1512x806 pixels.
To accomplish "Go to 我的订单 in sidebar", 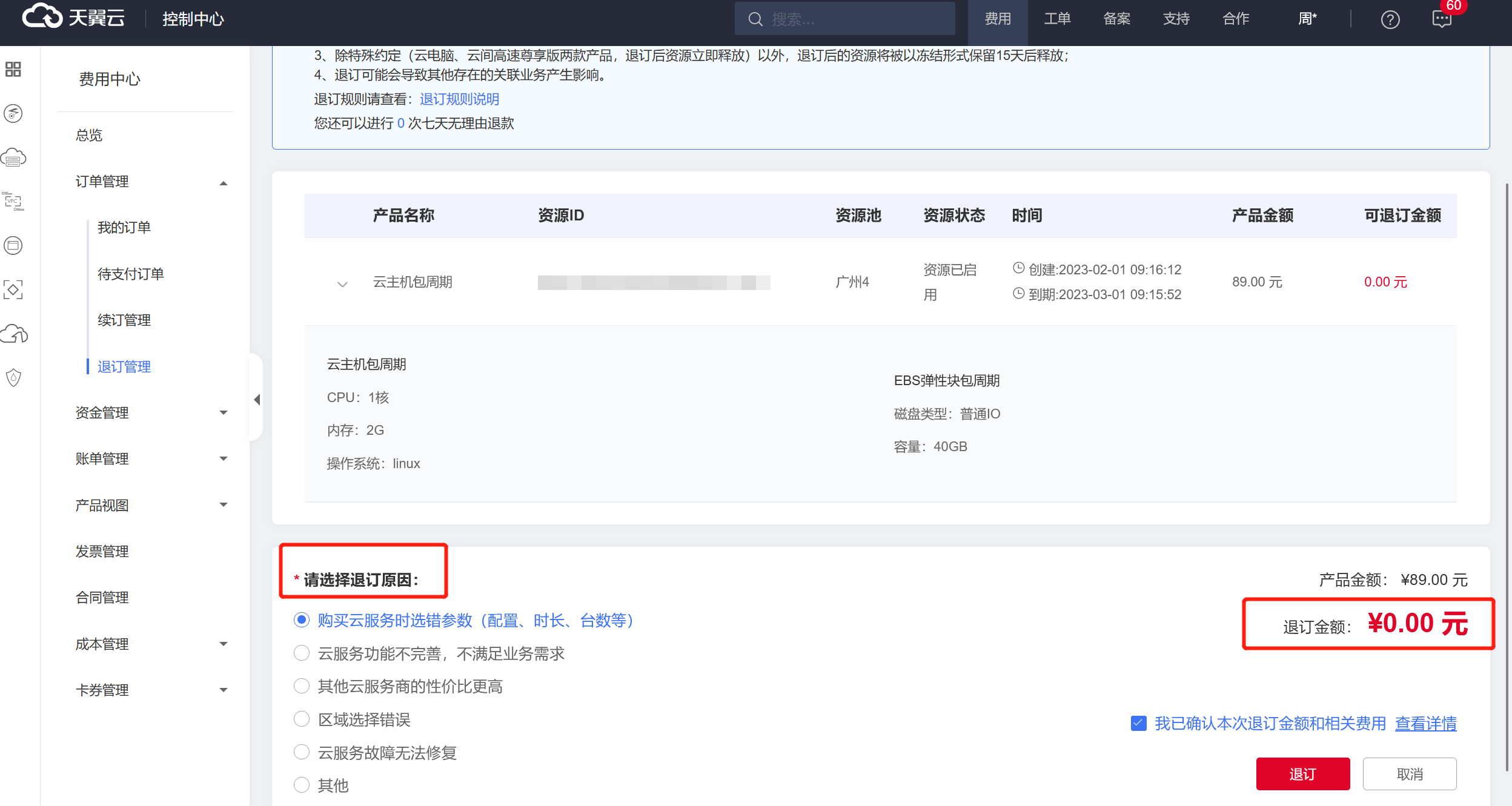I will point(124,228).
